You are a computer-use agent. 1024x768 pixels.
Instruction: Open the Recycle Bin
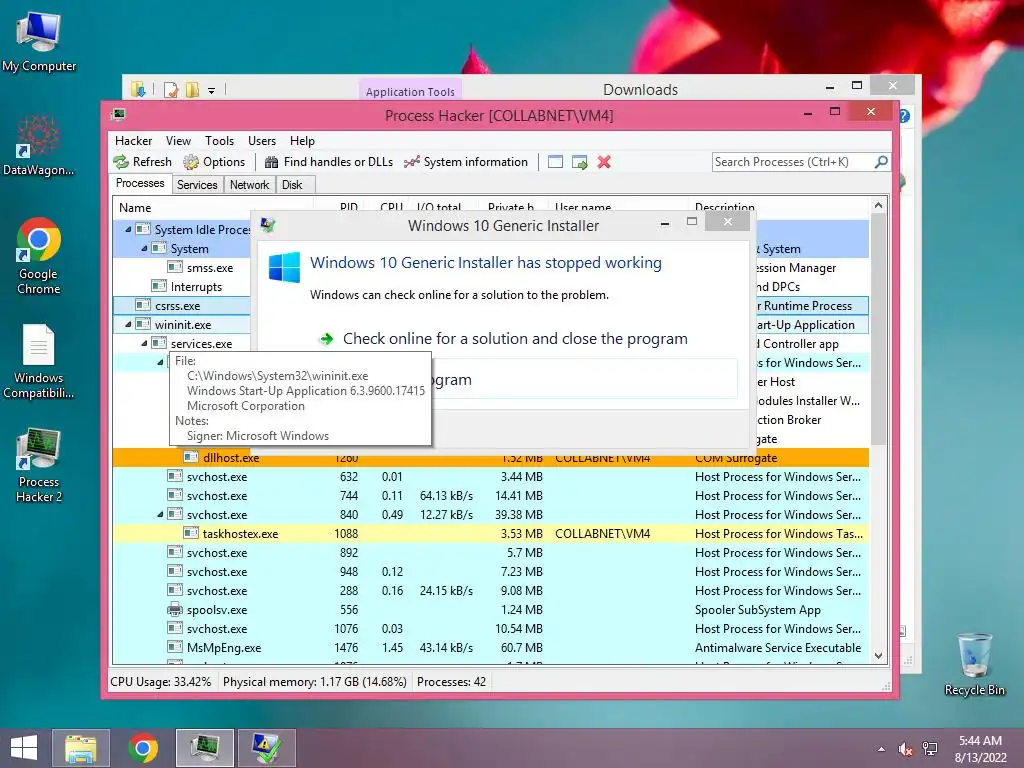(975, 664)
